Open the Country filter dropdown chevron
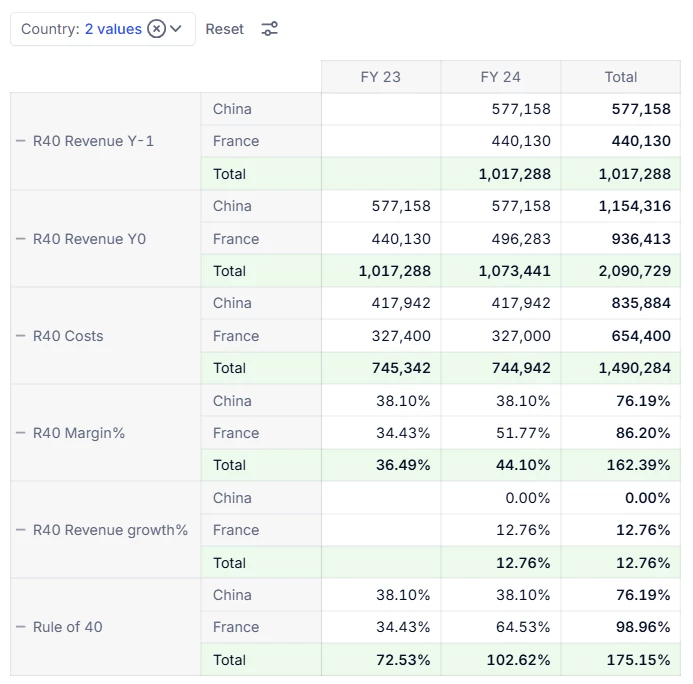Screen dimensions: 693x684 177,29
